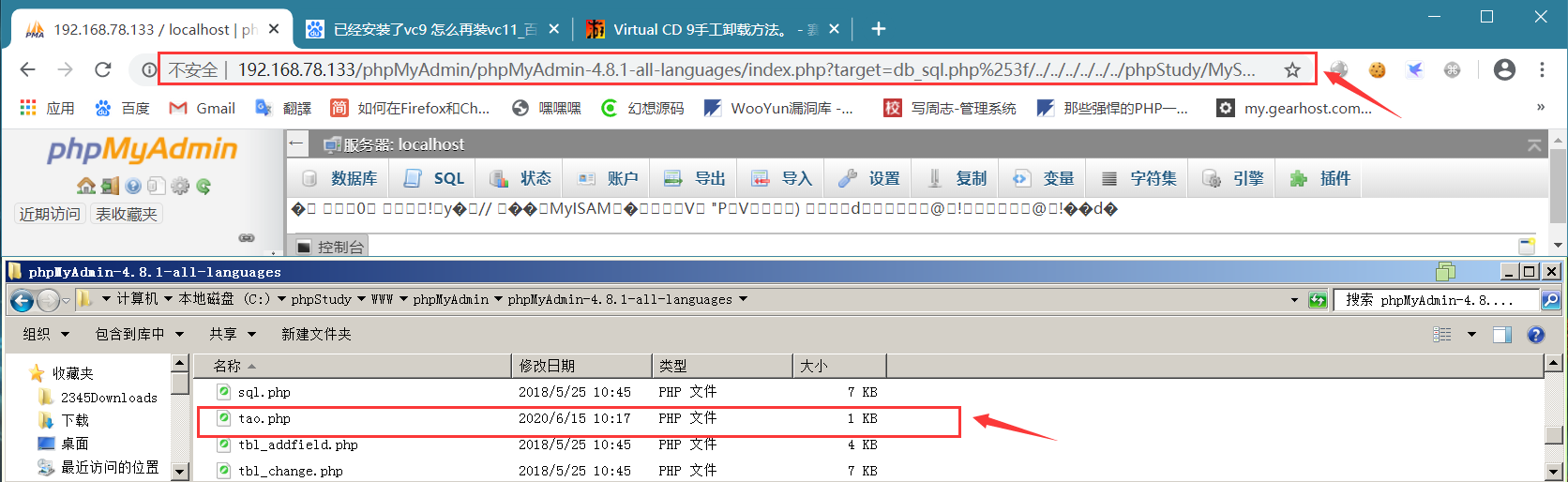
Task: Open phpMyAdmin documentation question-mark icon
Action: pos(133,186)
